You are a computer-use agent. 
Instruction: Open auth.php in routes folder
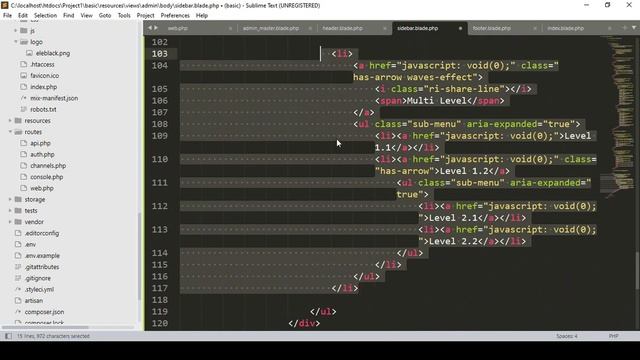(42, 154)
